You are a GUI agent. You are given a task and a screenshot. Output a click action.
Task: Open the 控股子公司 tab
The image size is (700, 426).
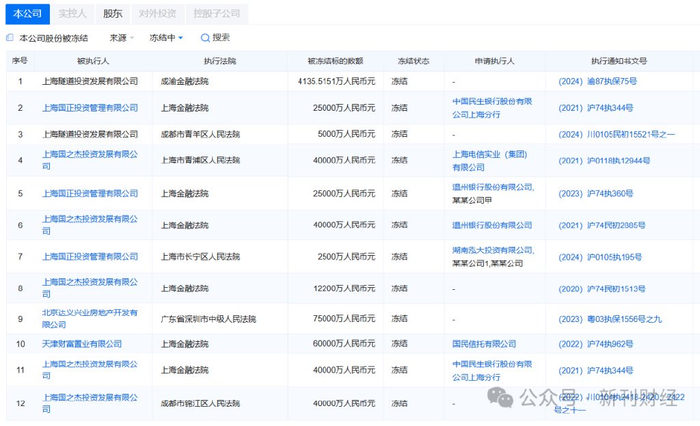tap(217, 14)
